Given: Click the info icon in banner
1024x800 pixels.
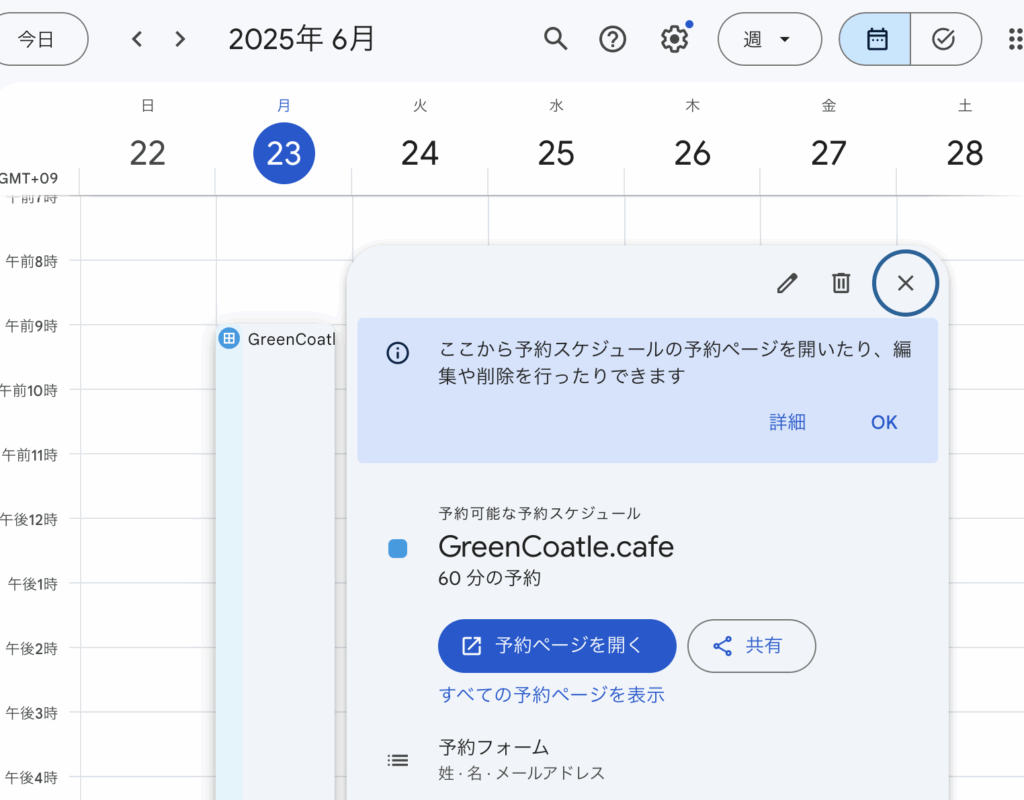Looking at the screenshot, I should [x=398, y=353].
